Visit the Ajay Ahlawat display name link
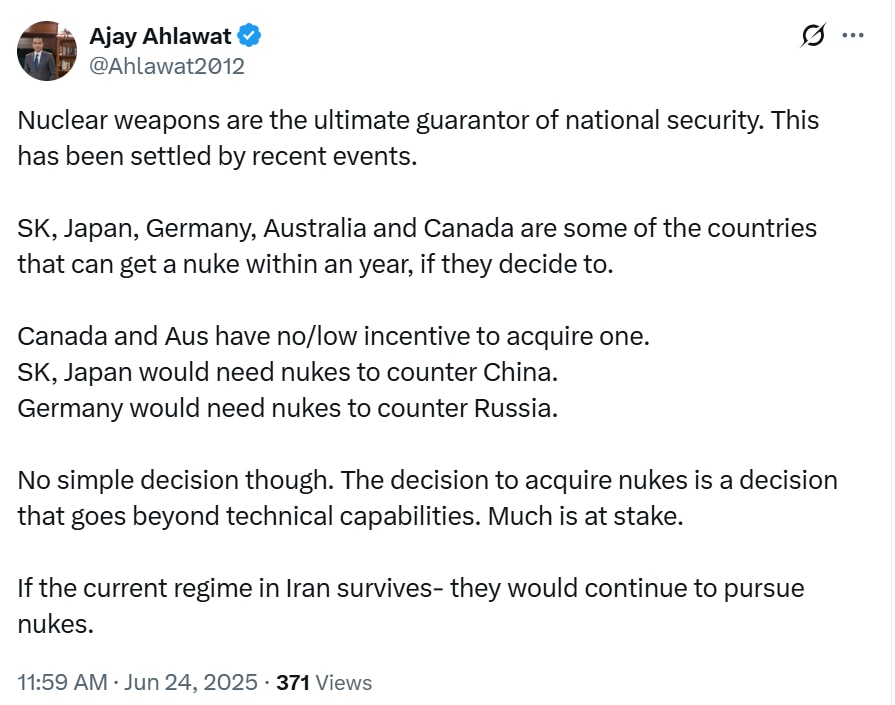The height and width of the screenshot is (705, 895). [x=160, y=36]
